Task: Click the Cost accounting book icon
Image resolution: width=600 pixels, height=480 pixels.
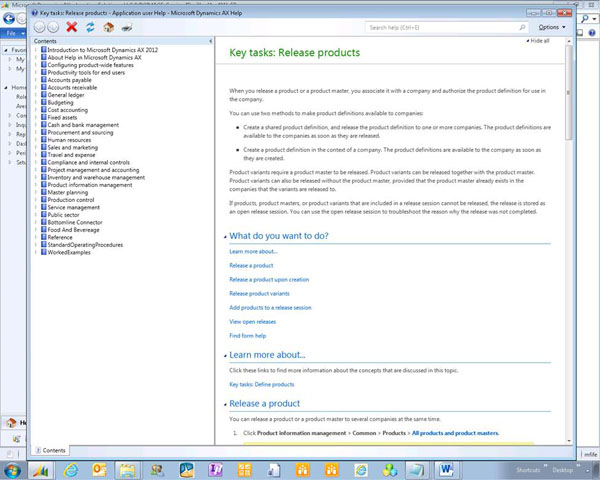Action: pyautogui.click(x=44, y=109)
